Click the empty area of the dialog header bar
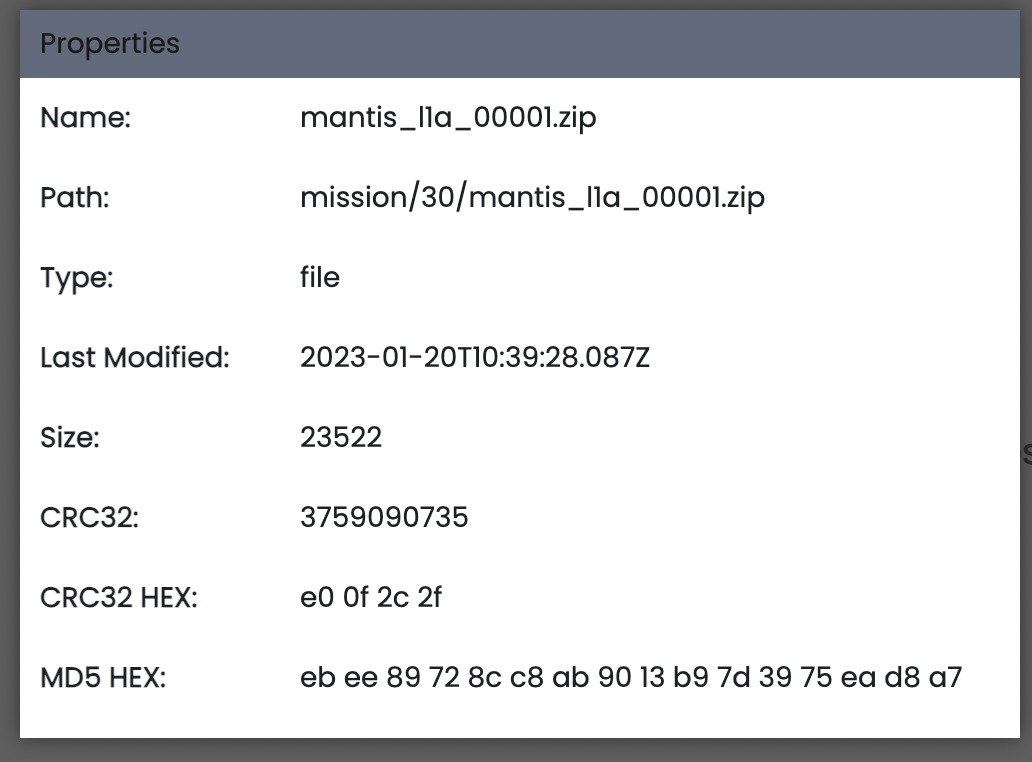 click(600, 44)
